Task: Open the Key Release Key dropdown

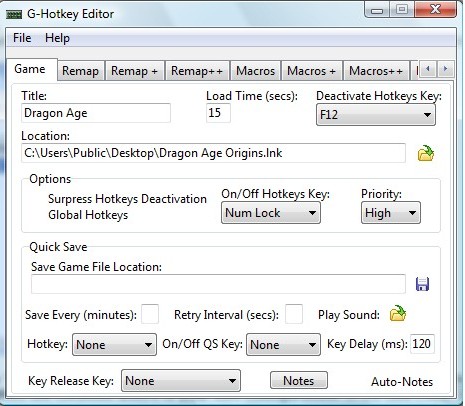Action: coord(181,381)
